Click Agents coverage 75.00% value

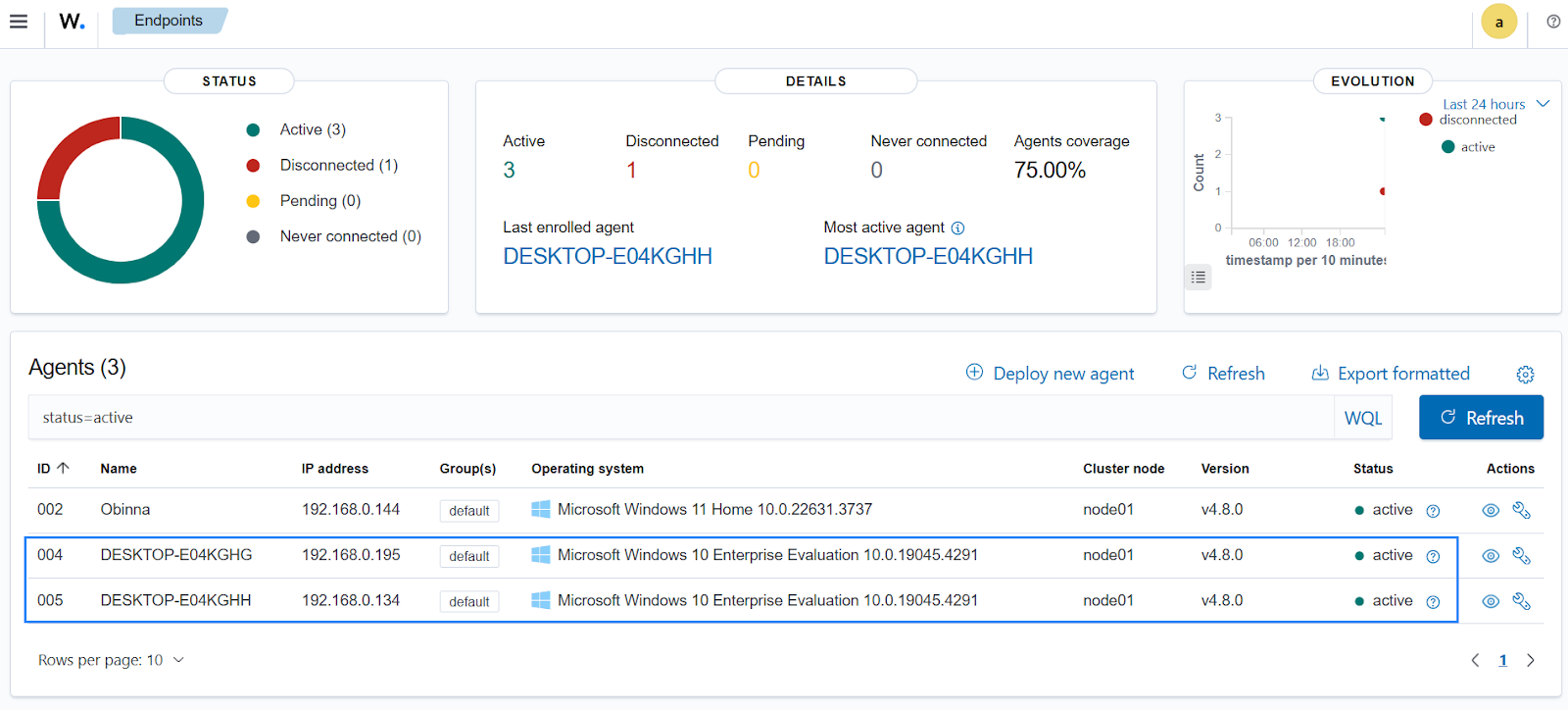[1050, 171]
